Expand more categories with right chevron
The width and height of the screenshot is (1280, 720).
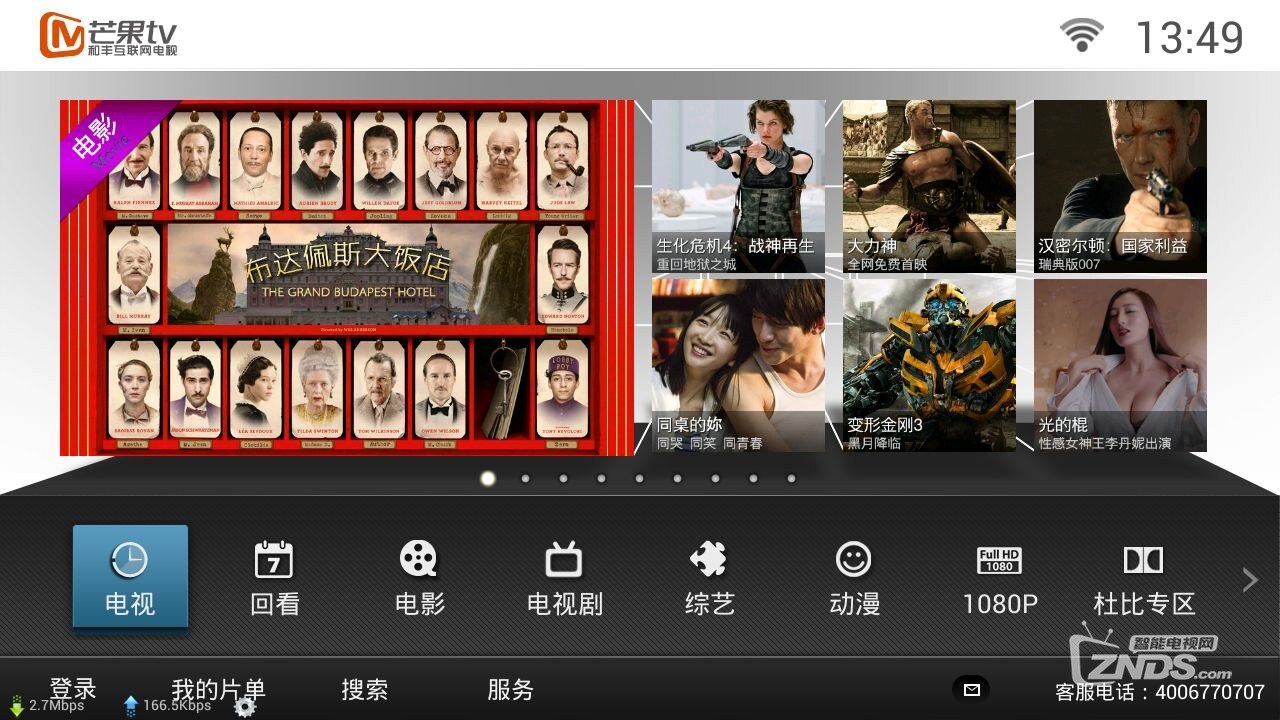[1249, 579]
